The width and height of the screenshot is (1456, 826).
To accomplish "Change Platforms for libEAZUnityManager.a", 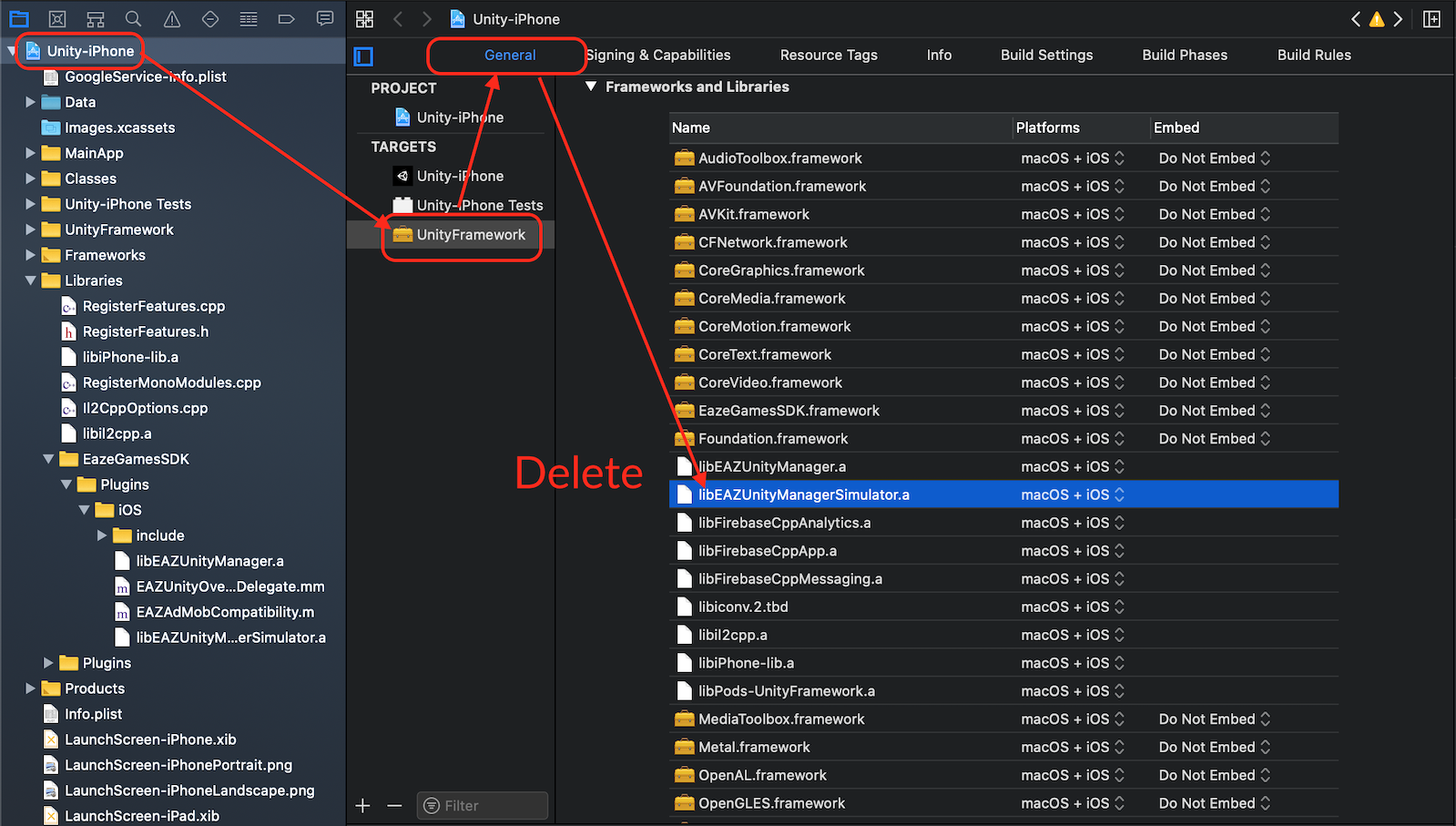I will 1073,466.
